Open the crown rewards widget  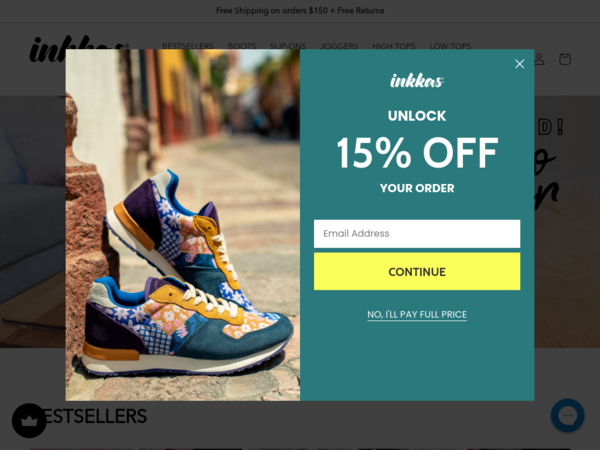29,421
